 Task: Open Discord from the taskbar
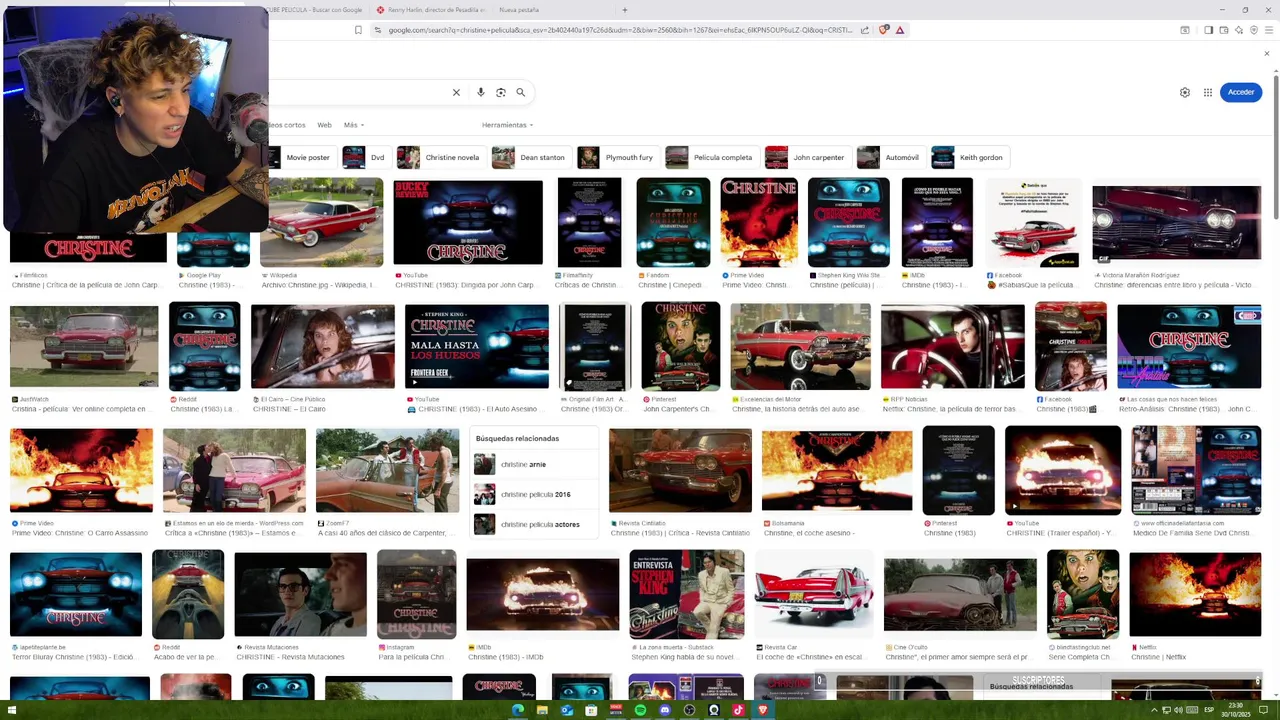click(x=665, y=710)
